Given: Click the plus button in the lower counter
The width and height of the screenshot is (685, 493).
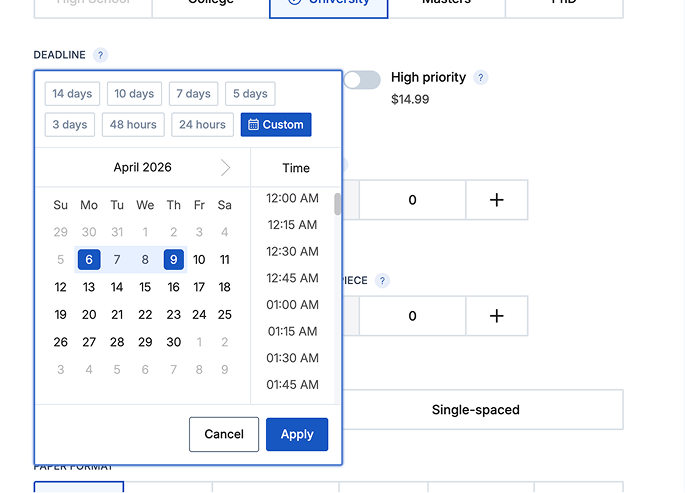Looking at the screenshot, I should click(496, 316).
